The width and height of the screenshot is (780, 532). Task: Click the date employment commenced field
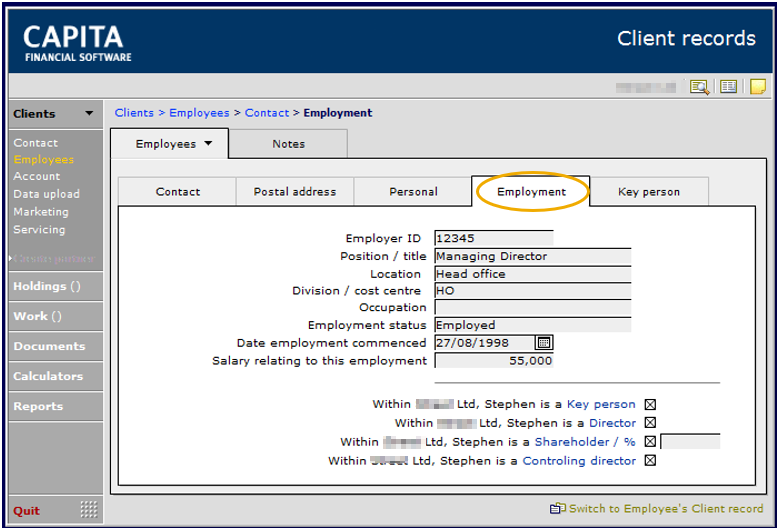(x=485, y=342)
